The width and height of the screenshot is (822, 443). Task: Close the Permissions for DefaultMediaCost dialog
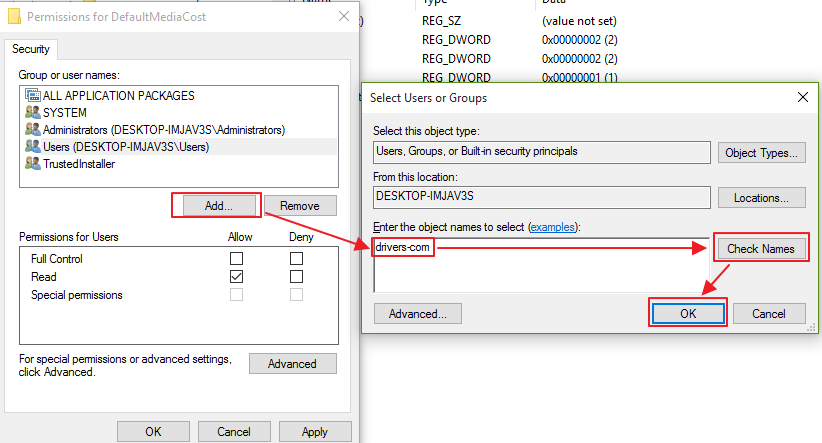[344, 16]
